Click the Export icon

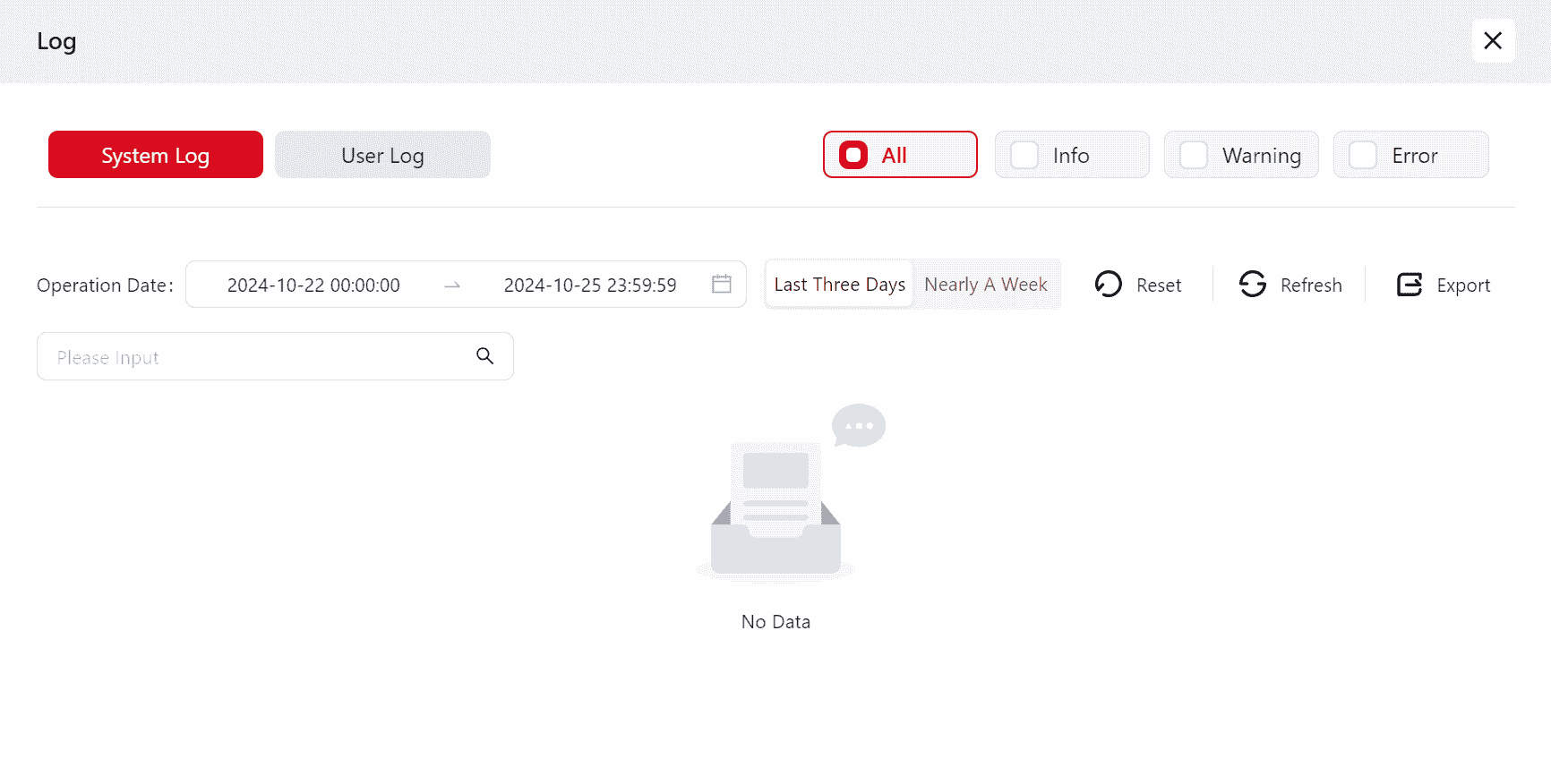(1409, 285)
